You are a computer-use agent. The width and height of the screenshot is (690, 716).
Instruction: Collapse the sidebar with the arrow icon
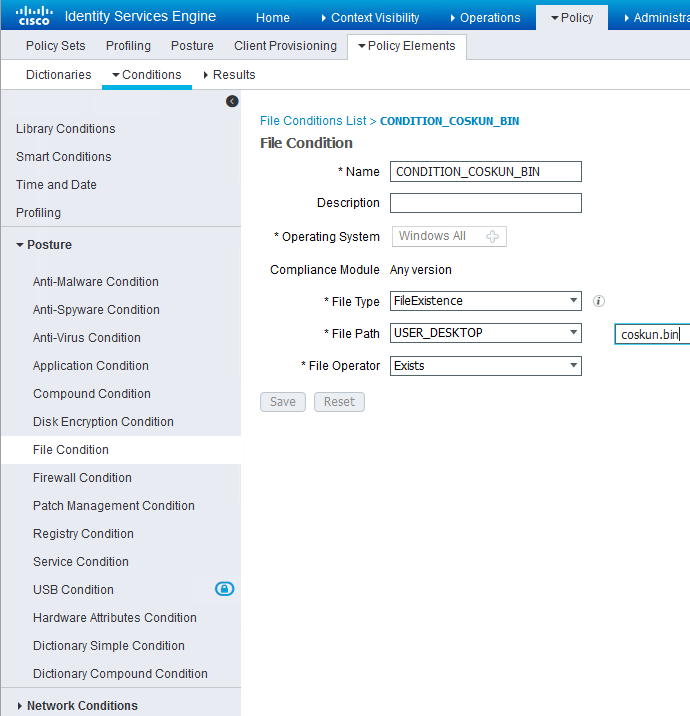pyautogui.click(x=232, y=101)
